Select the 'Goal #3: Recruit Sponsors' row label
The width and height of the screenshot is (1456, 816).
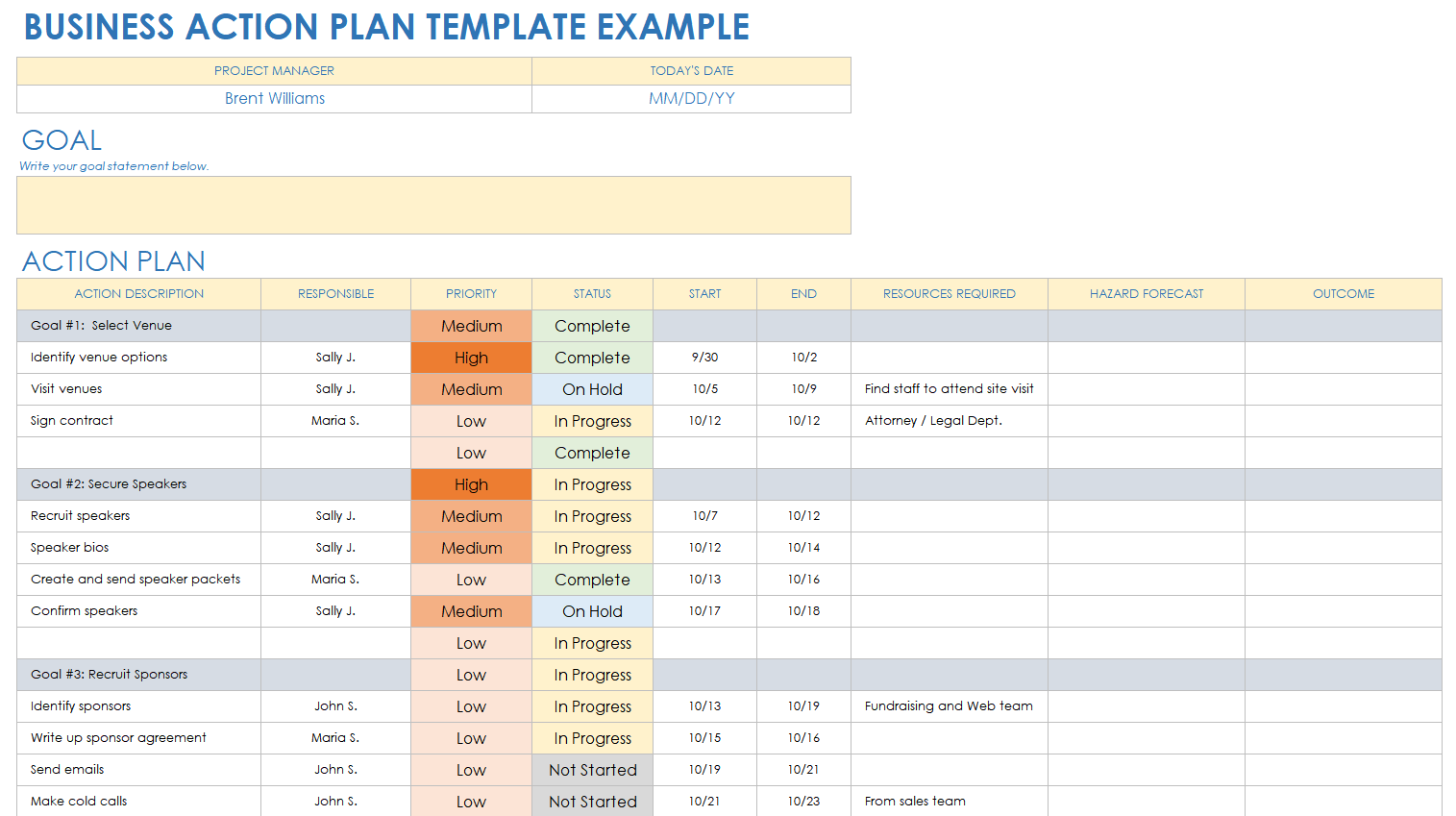pyautogui.click(x=109, y=675)
